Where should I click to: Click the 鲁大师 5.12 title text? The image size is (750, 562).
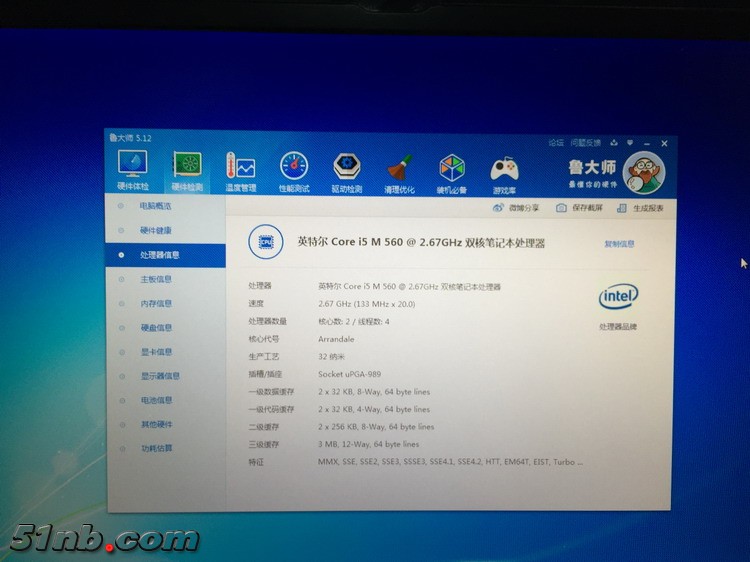[x=130, y=138]
